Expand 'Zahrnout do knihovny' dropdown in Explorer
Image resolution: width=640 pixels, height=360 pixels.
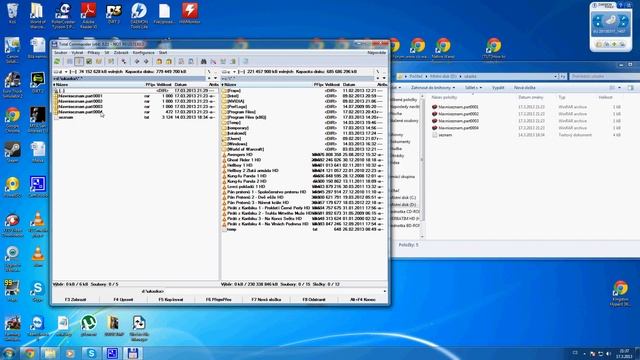[433, 88]
